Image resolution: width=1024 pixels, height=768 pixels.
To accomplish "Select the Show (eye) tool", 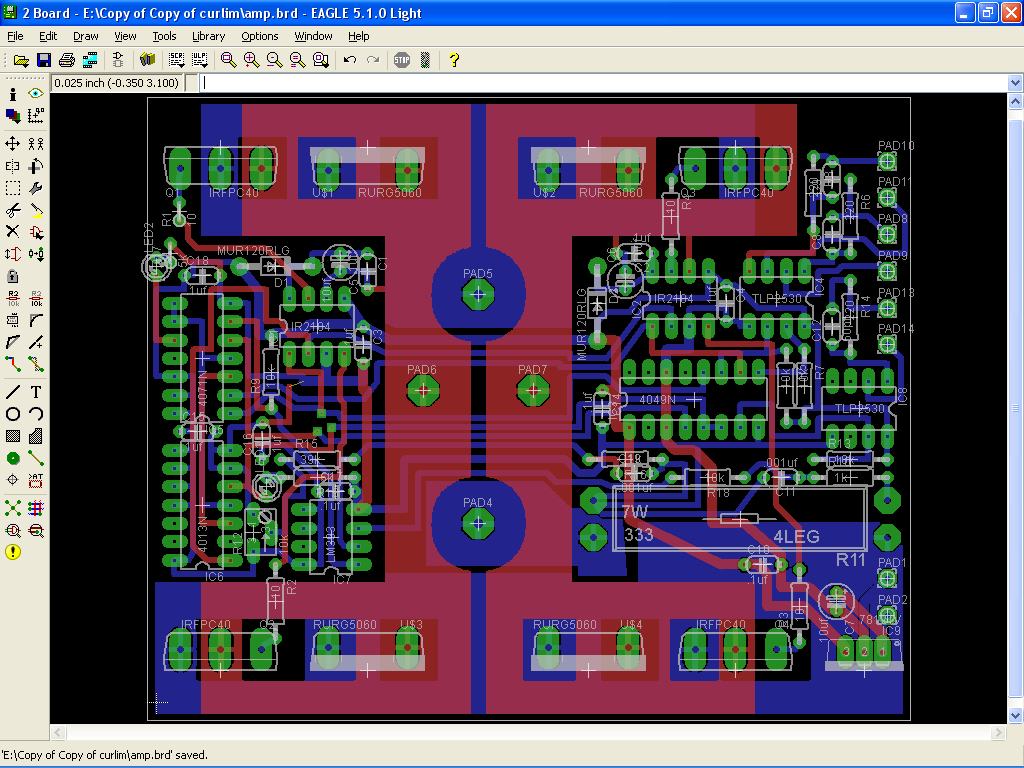I will (36, 94).
